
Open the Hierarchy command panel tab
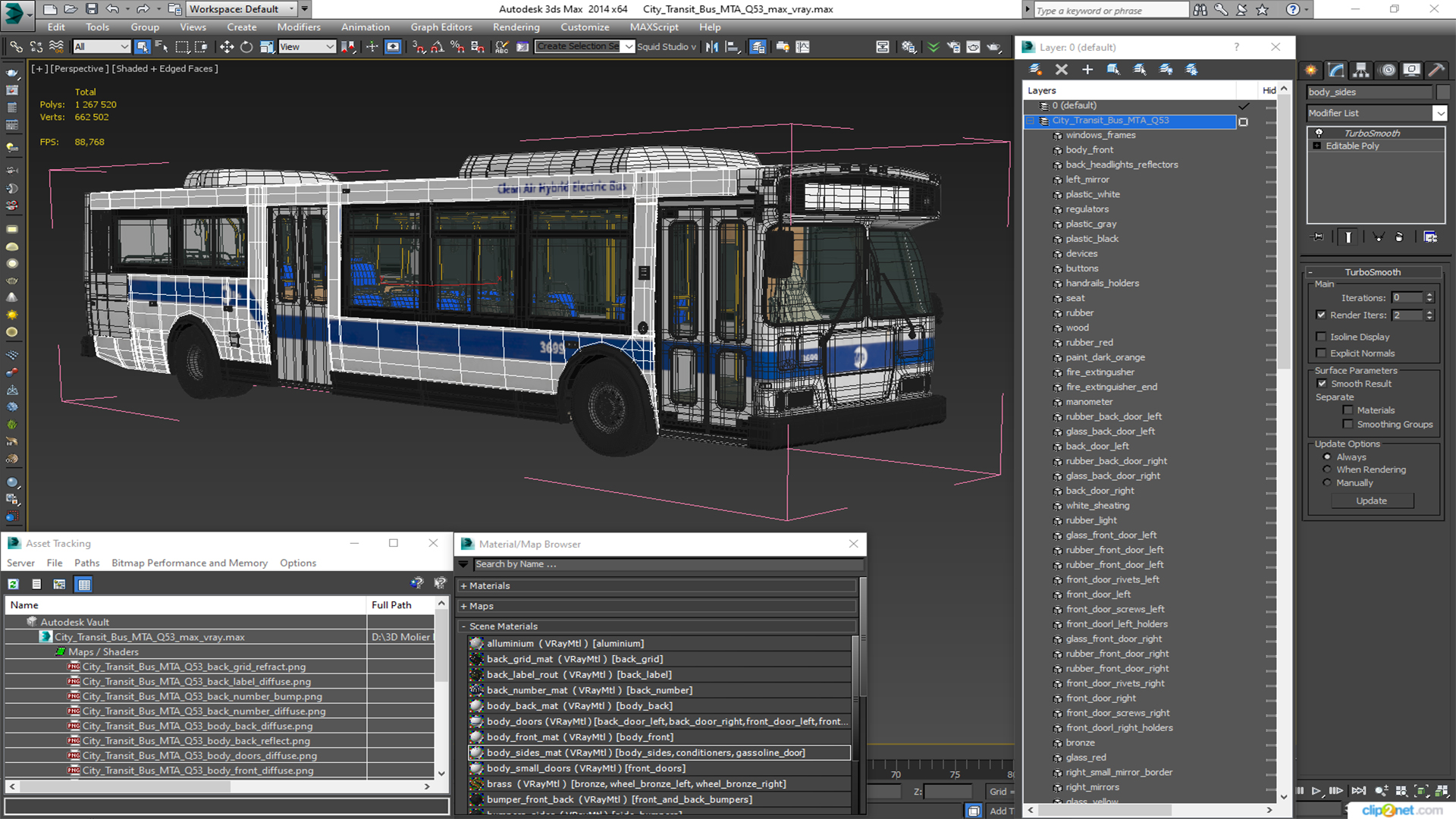[x=1361, y=70]
